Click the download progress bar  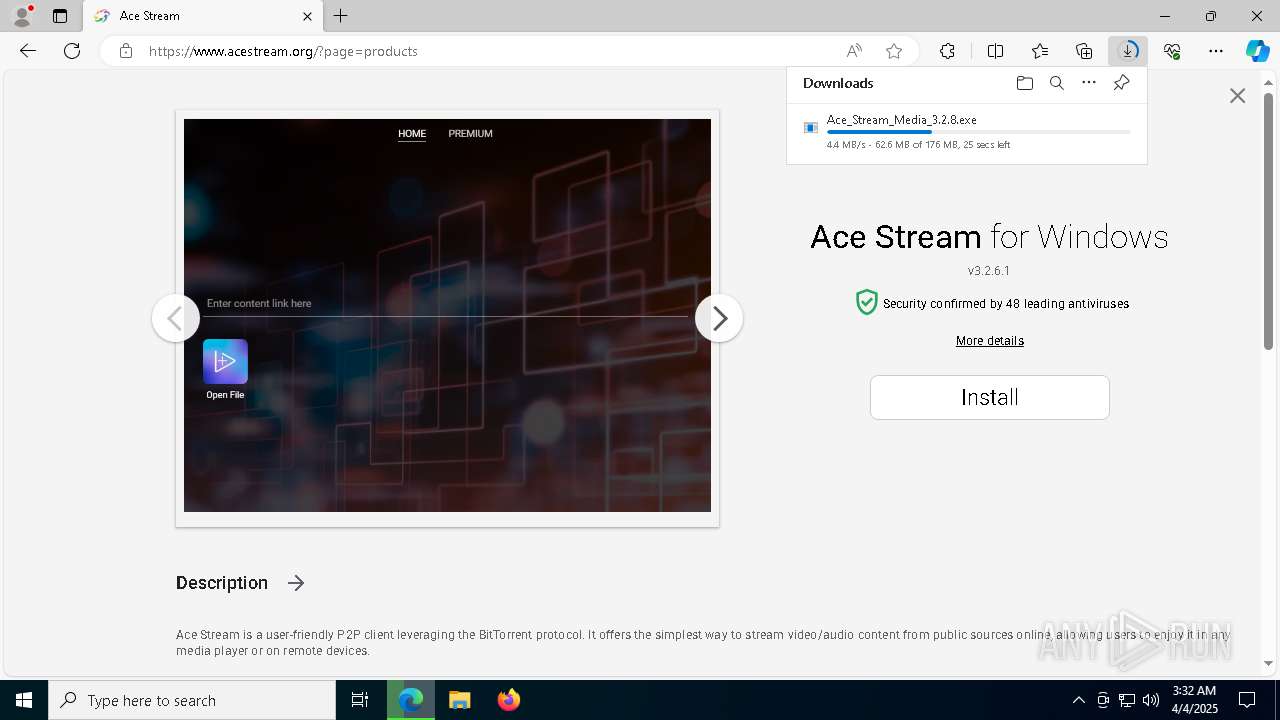tap(978, 132)
